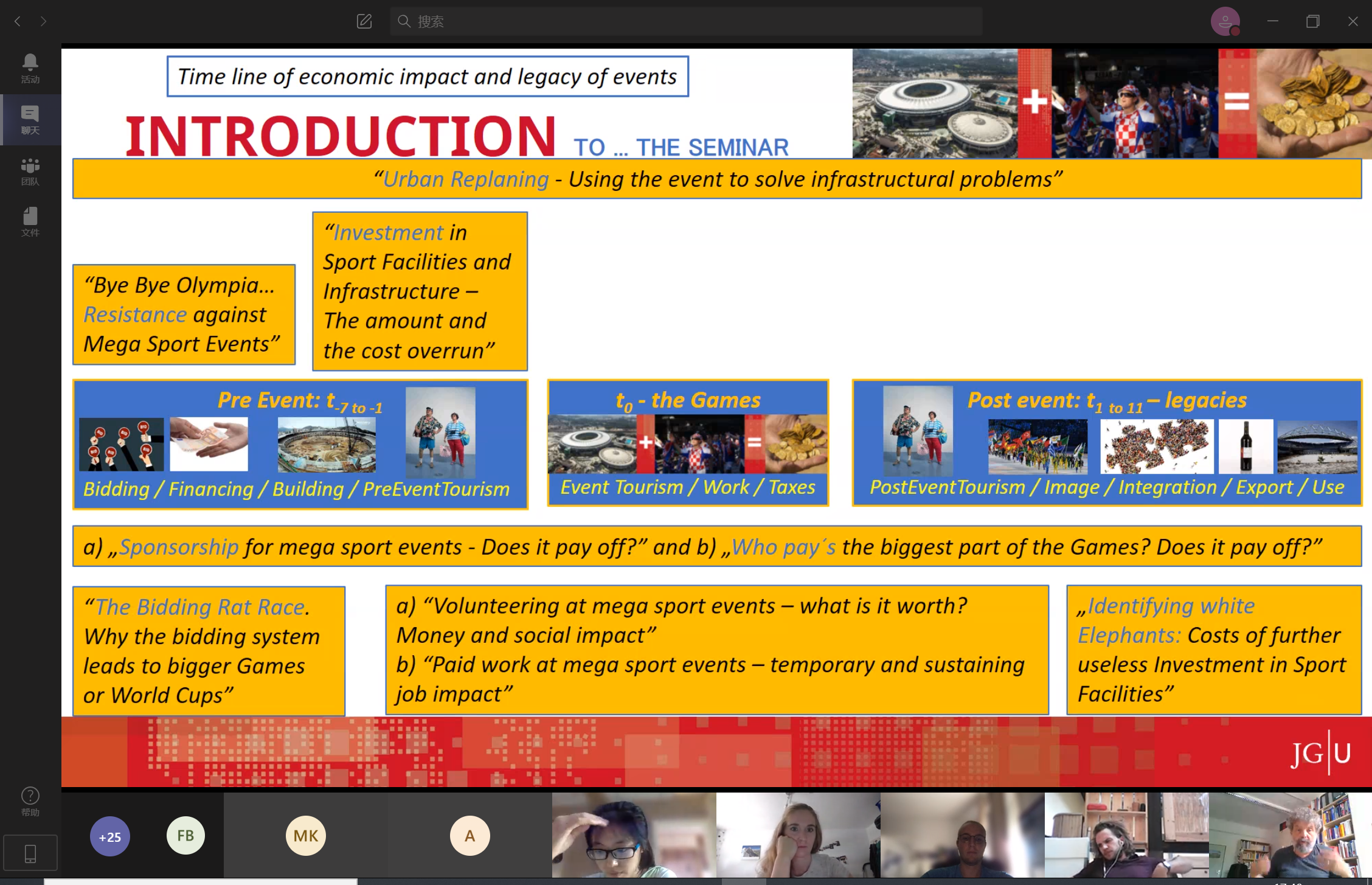The image size is (1372, 885).
Task: Click the stadium construction image in Pre Event
Action: tap(327, 445)
